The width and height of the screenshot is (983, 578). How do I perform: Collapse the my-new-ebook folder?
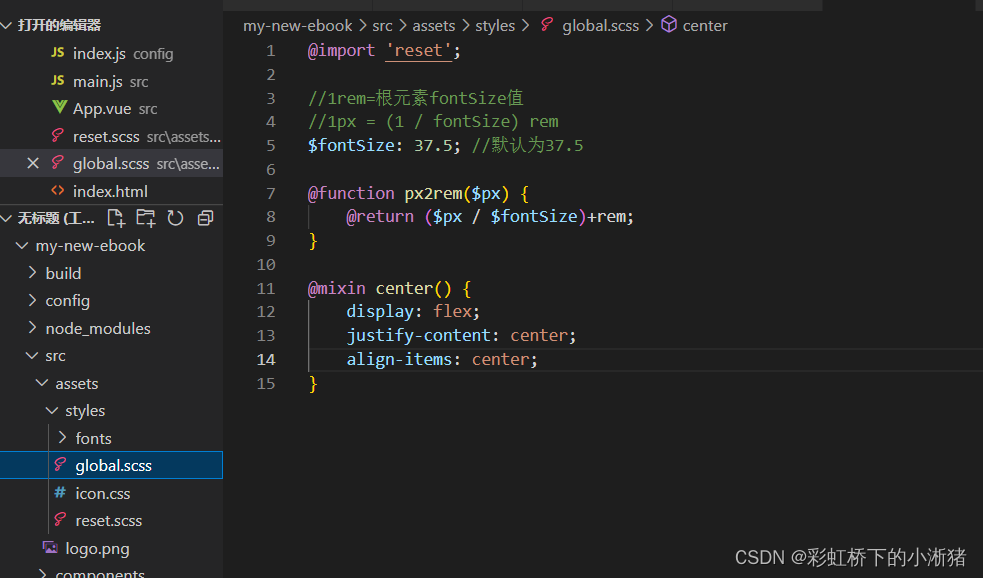[x=22, y=246]
